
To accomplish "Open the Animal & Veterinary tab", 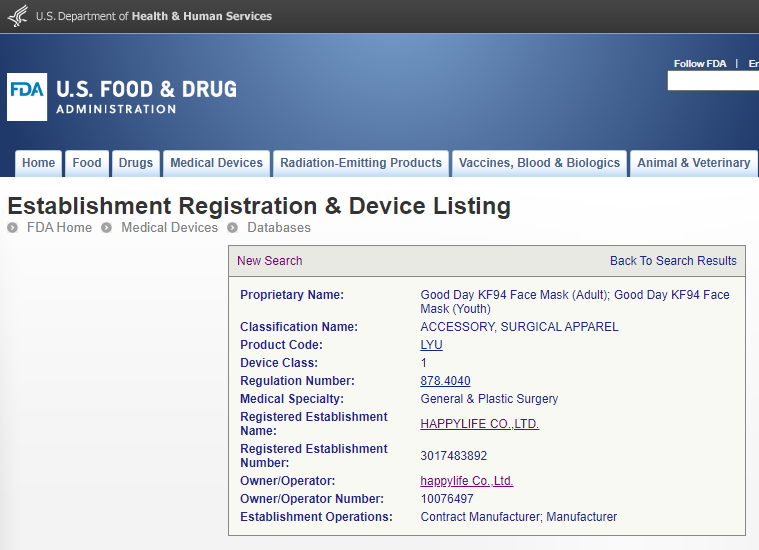I will 693,163.
